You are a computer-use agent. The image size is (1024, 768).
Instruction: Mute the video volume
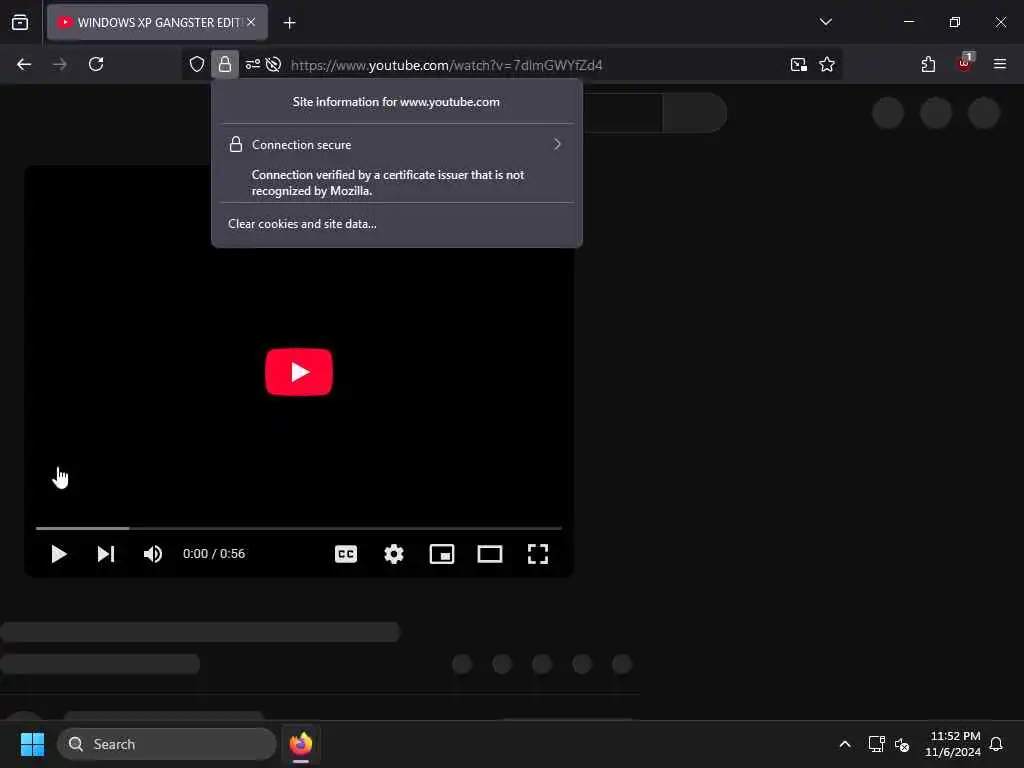pyautogui.click(x=153, y=554)
